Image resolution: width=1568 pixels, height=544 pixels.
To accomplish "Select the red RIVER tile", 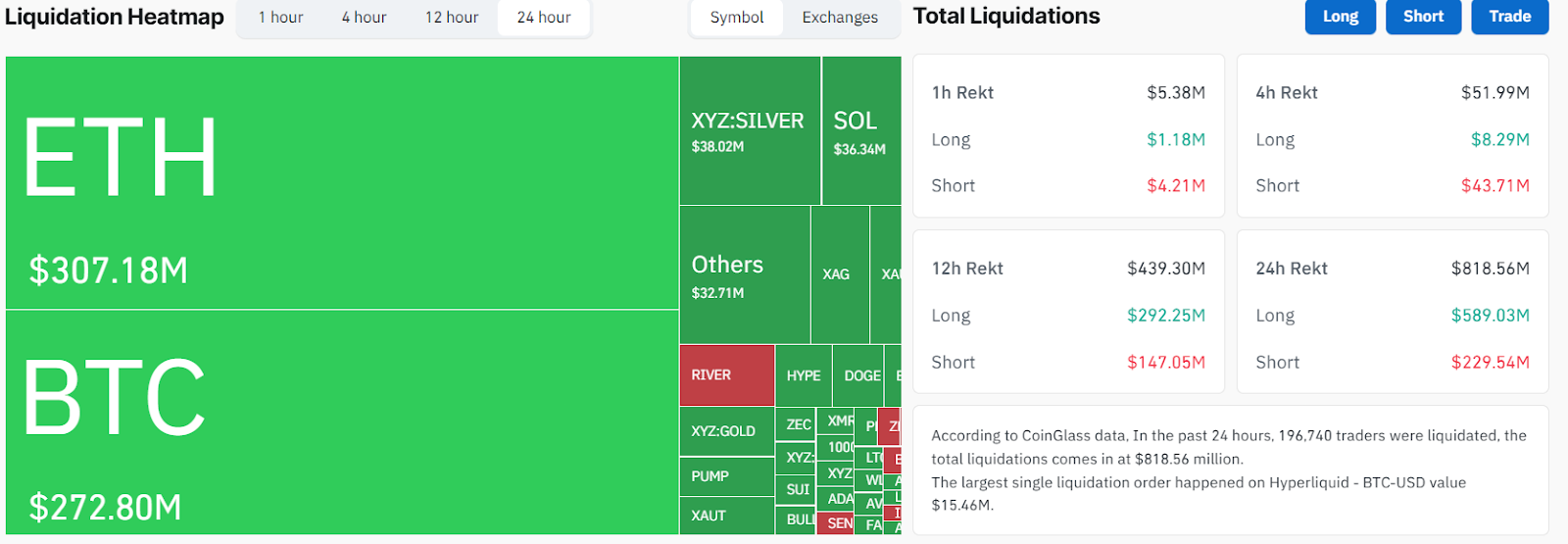I will pyautogui.click(x=726, y=375).
